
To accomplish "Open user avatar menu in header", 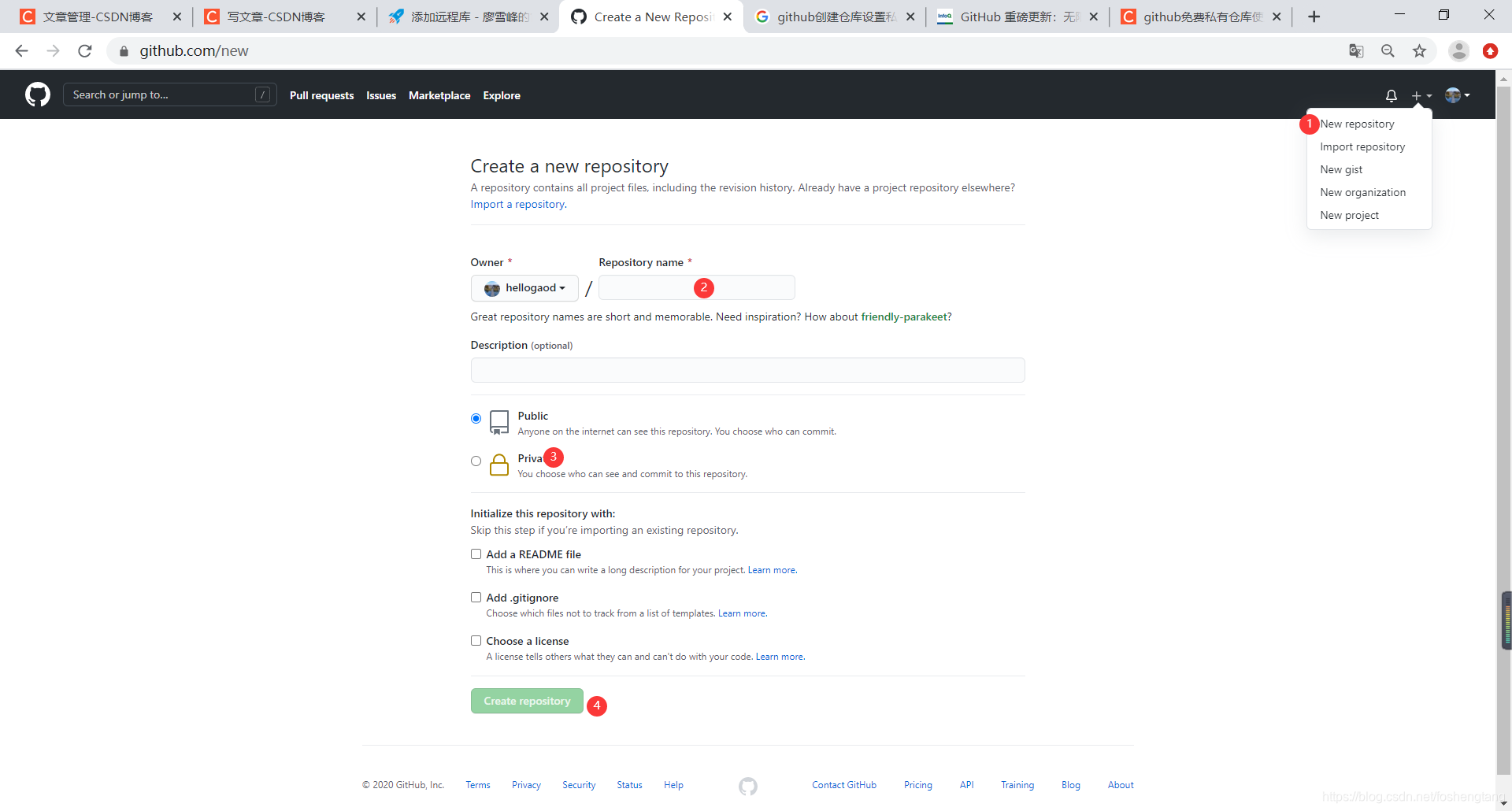I will (1458, 95).
